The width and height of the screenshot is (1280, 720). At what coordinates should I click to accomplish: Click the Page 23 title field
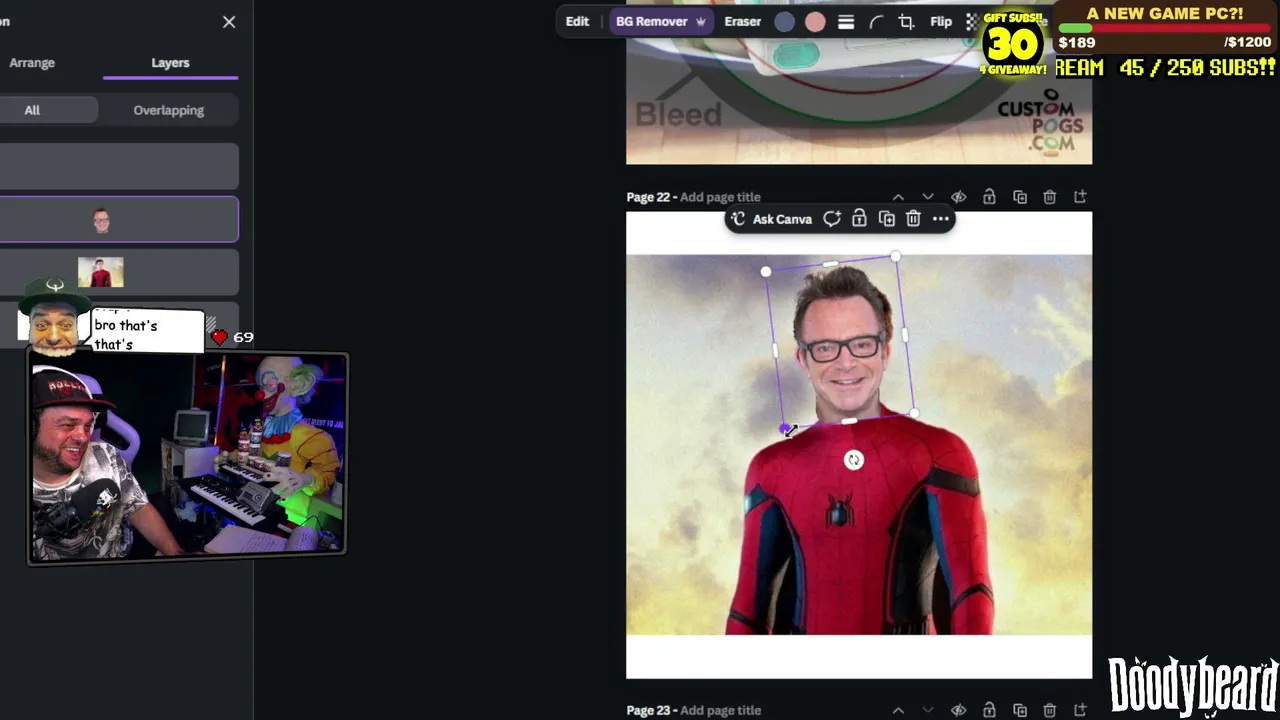click(720, 710)
